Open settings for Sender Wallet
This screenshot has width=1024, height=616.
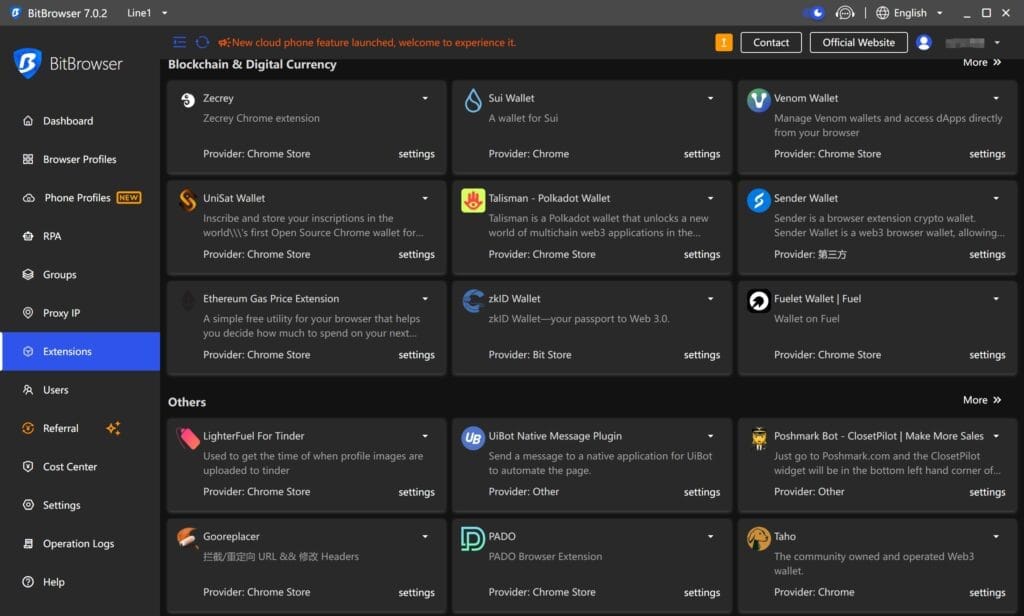click(x=987, y=254)
